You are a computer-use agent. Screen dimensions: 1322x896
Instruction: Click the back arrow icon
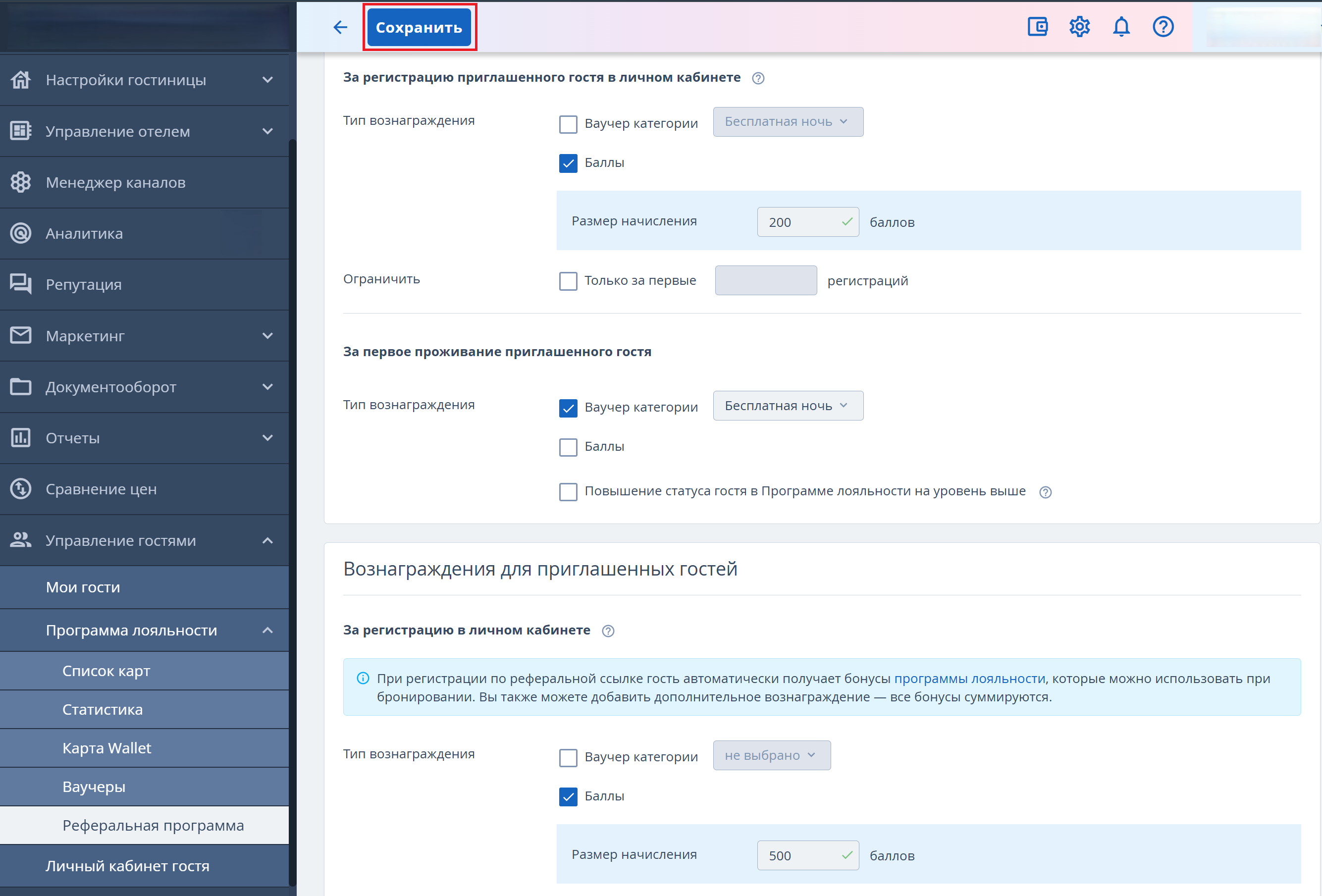pos(340,27)
